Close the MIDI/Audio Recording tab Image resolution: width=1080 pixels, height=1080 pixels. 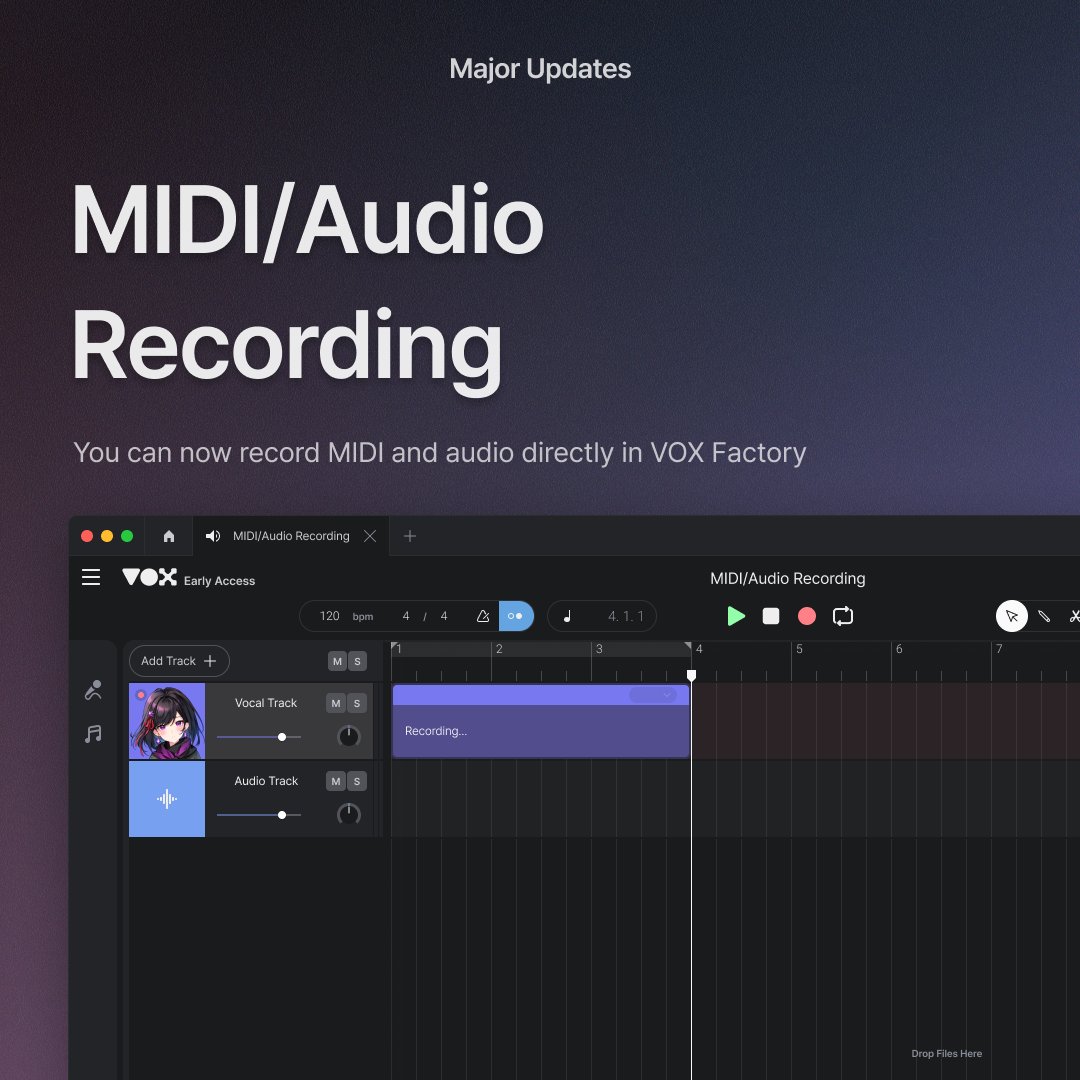pos(370,536)
